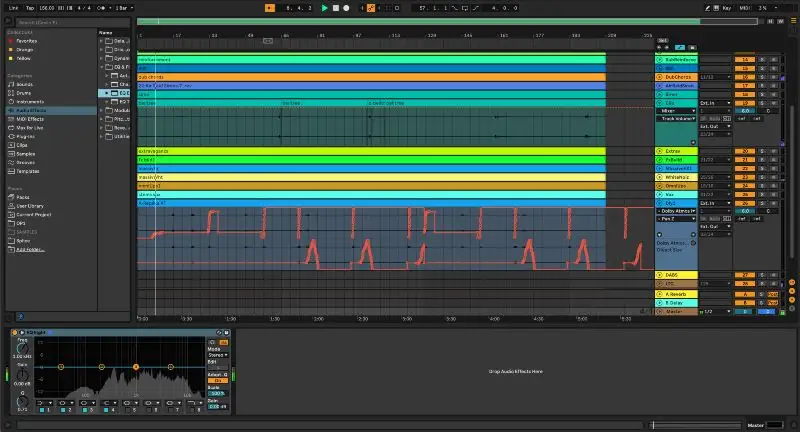Image resolution: width=800 pixels, height=432 pixels.
Task: Click the Stop button in transport
Action: coord(335,7)
